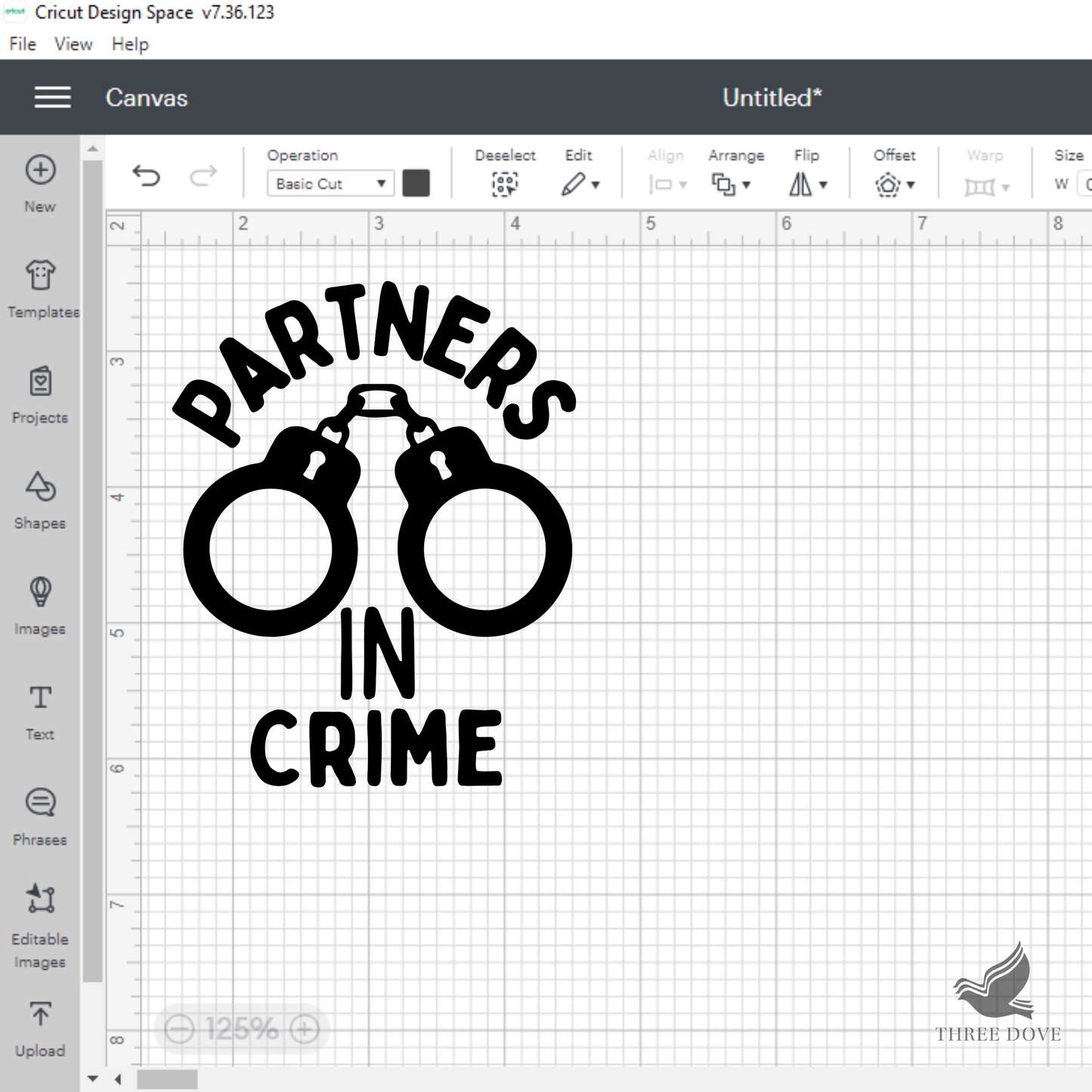Image resolution: width=1092 pixels, height=1092 pixels.
Task: Open the File menu
Action: pyautogui.click(x=23, y=44)
